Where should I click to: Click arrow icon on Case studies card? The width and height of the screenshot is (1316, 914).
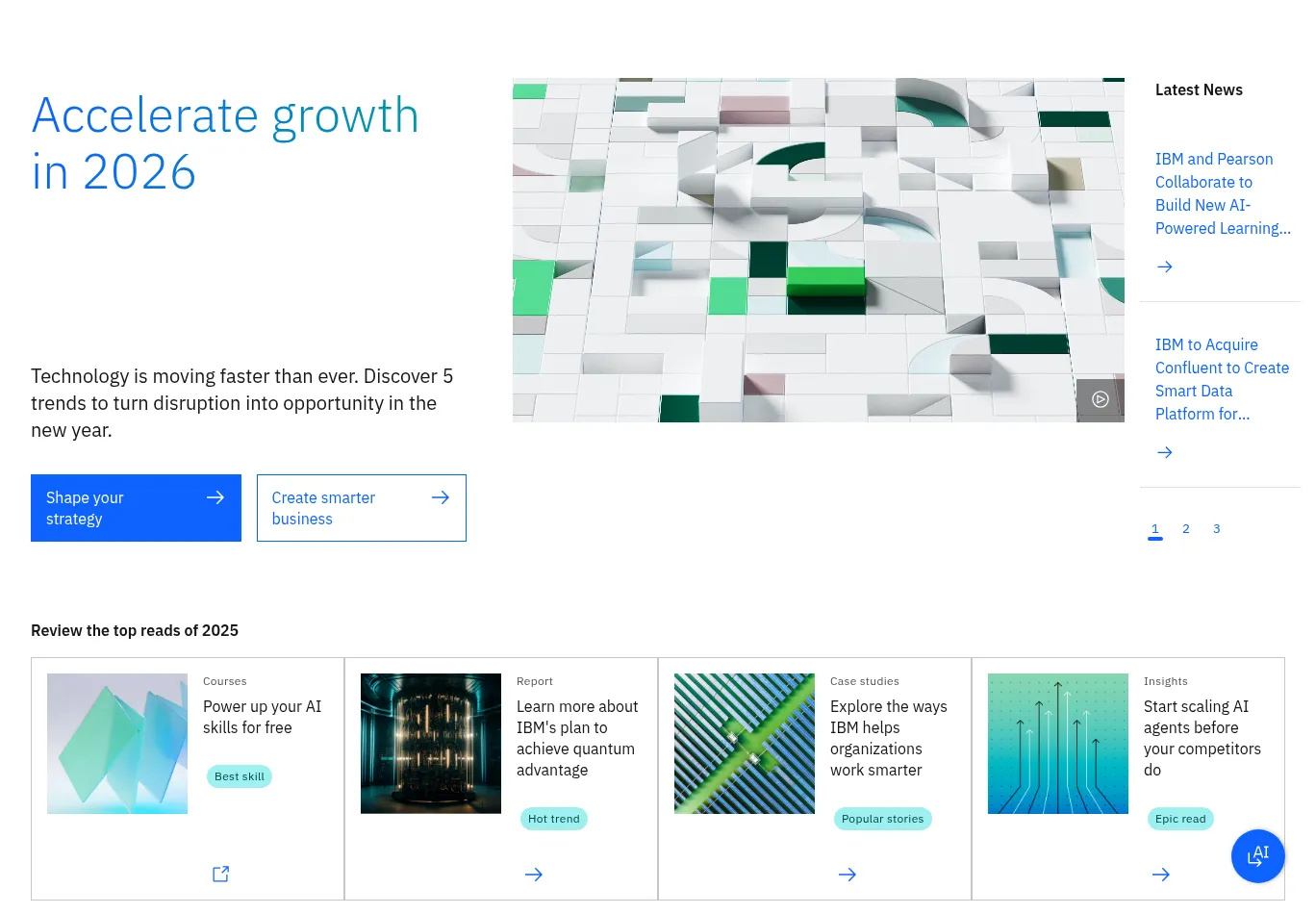pos(848,875)
